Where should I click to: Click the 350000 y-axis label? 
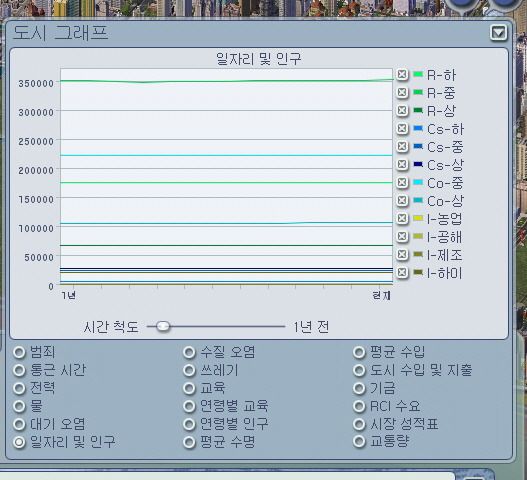click(x=36, y=83)
